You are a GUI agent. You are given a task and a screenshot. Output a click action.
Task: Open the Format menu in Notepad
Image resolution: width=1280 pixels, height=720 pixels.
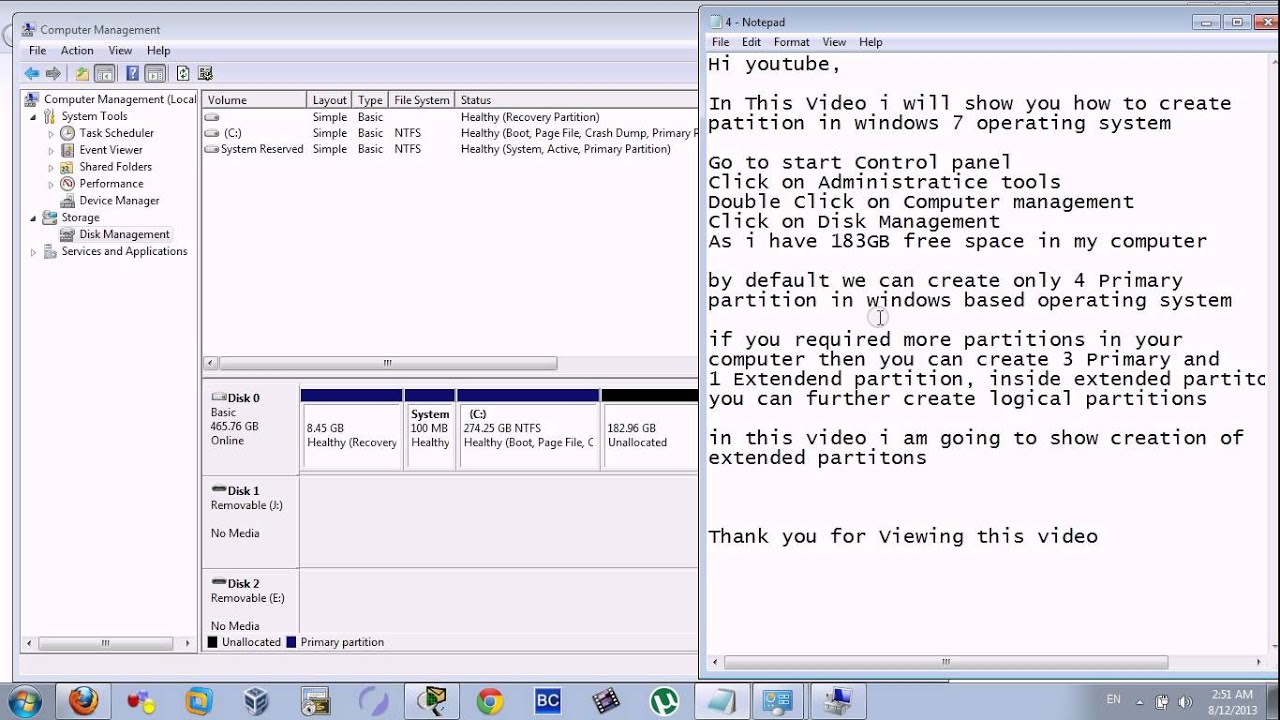coord(791,42)
